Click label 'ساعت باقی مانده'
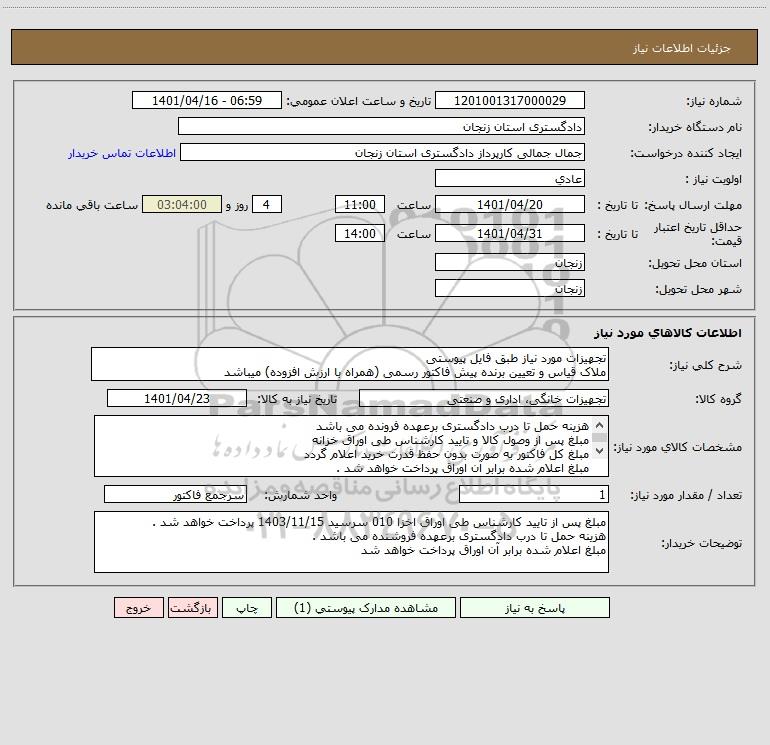This screenshot has width=770, height=745. [x=92, y=205]
